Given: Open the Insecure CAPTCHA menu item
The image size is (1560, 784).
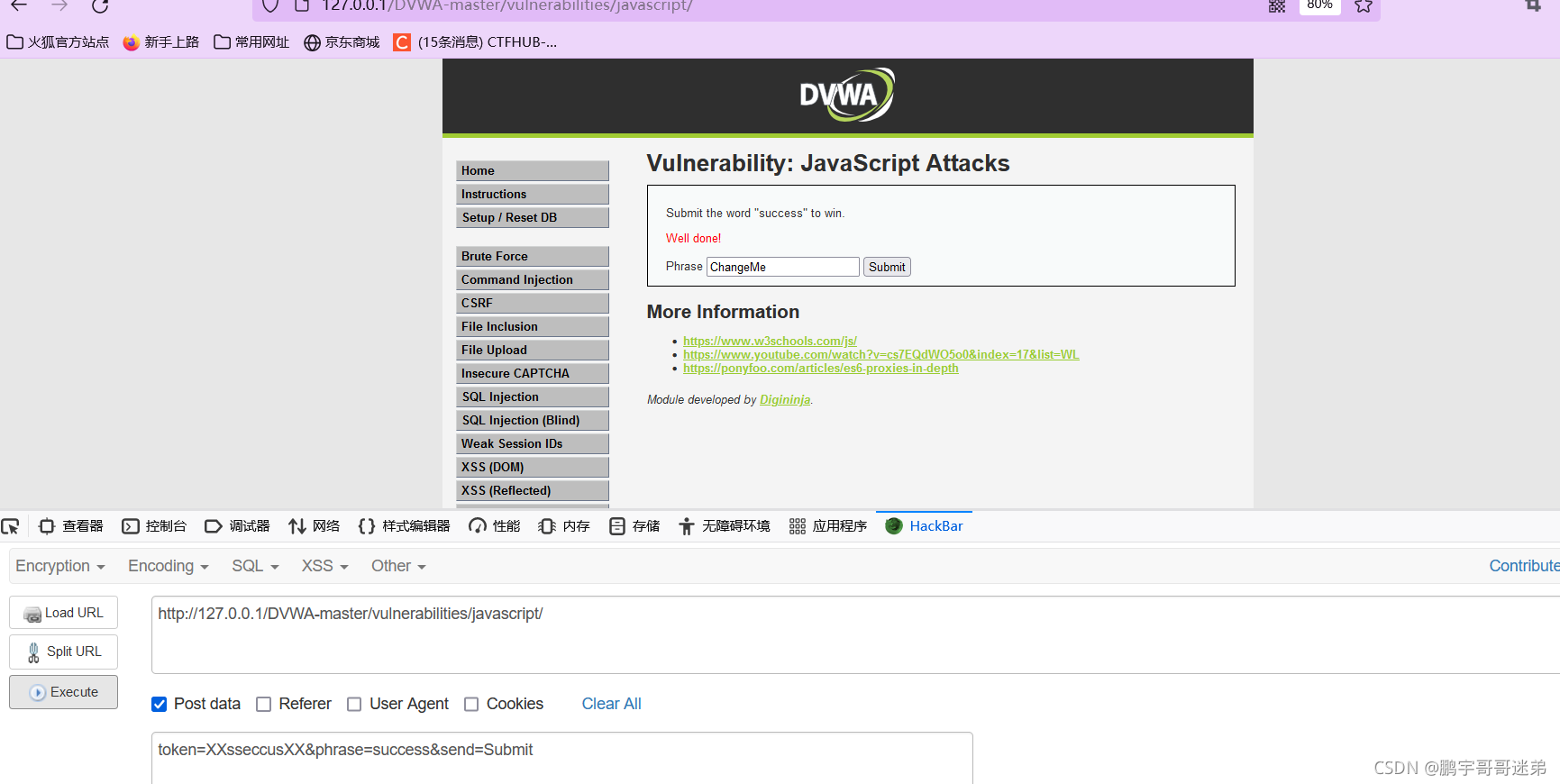Looking at the screenshot, I should pos(533,373).
